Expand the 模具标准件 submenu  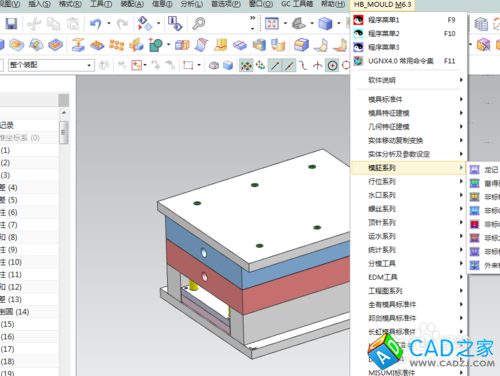(x=410, y=99)
